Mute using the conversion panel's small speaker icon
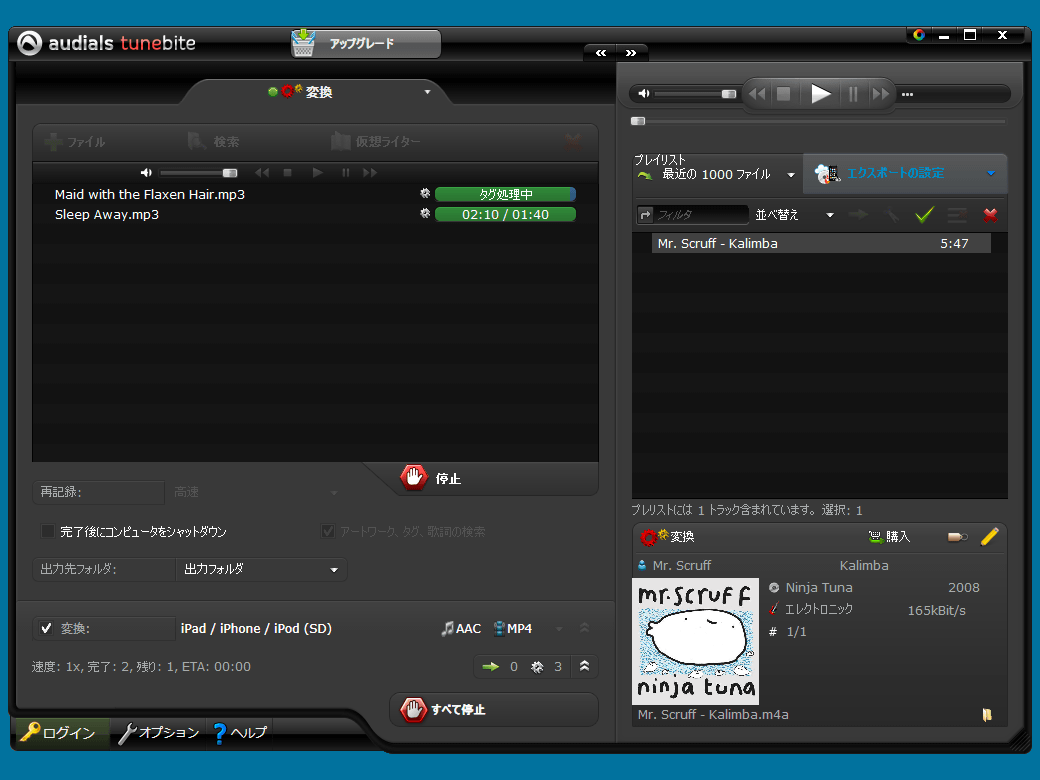This screenshot has width=1040, height=780. coord(146,172)
